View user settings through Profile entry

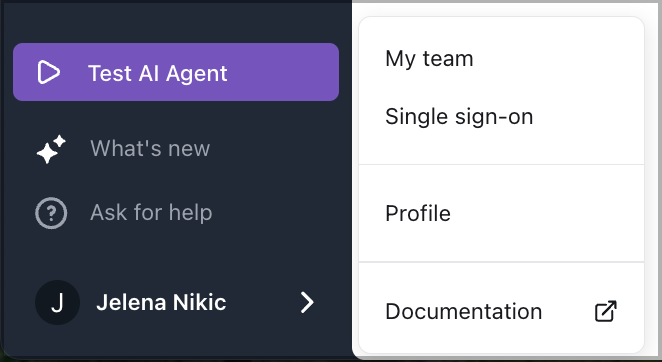tap(418, 213)
